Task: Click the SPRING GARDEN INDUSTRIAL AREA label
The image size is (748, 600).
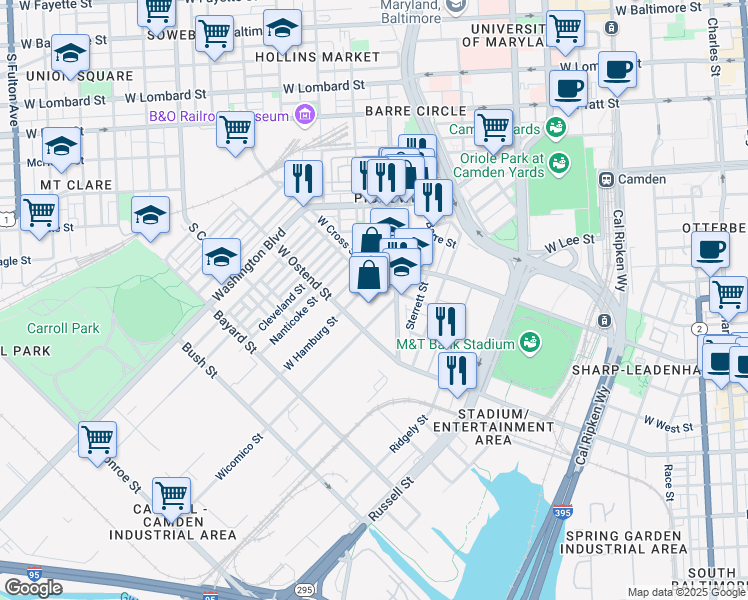Action: click(x=623, y=543)
